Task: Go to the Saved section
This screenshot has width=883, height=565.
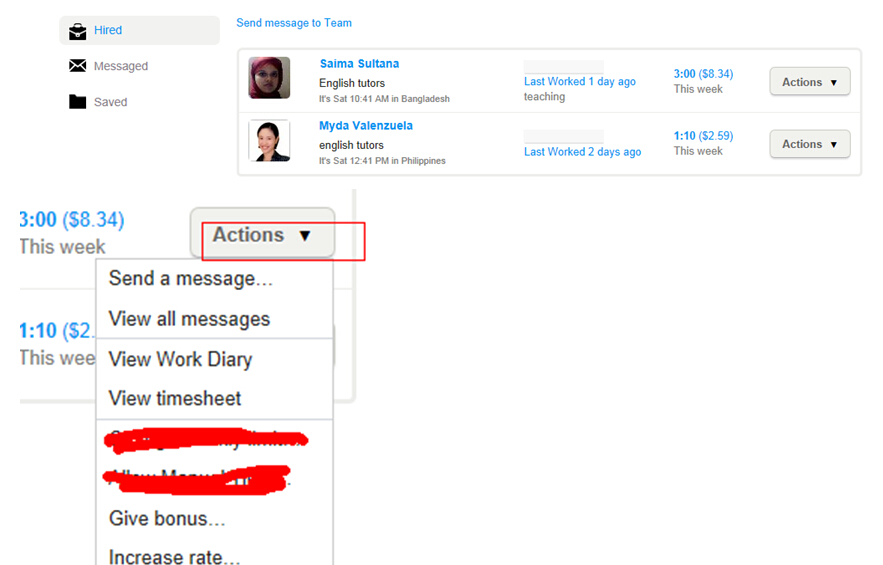Action: (x=110, y=102)
